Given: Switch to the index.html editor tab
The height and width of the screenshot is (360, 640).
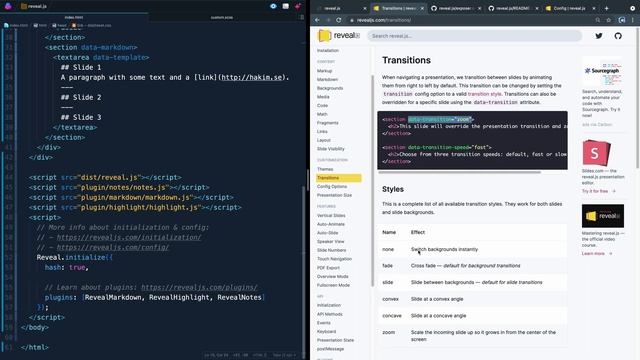Looking at the screenshot, I should click(x=74, y=18).
